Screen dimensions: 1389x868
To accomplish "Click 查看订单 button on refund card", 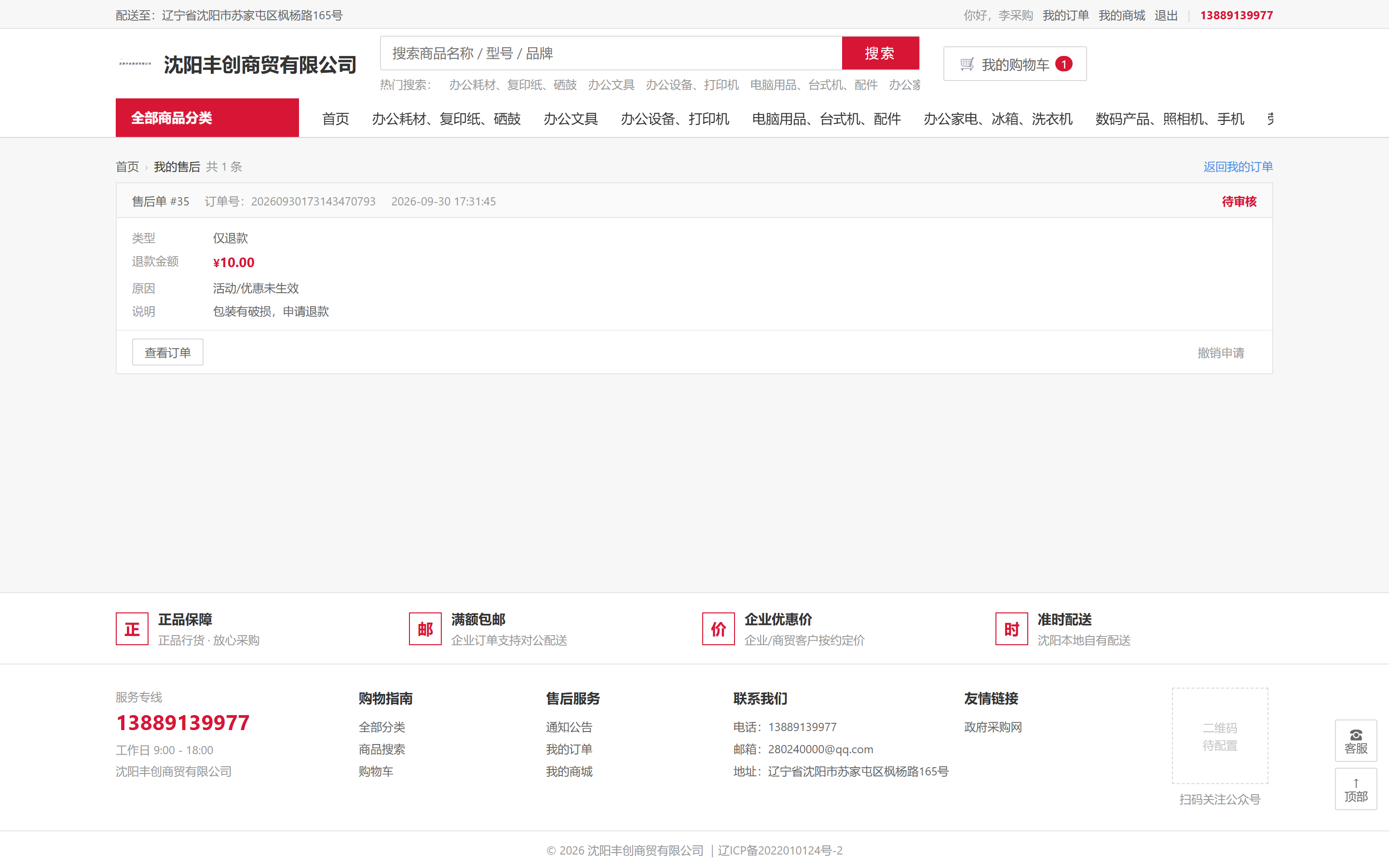I will point(168,353).
